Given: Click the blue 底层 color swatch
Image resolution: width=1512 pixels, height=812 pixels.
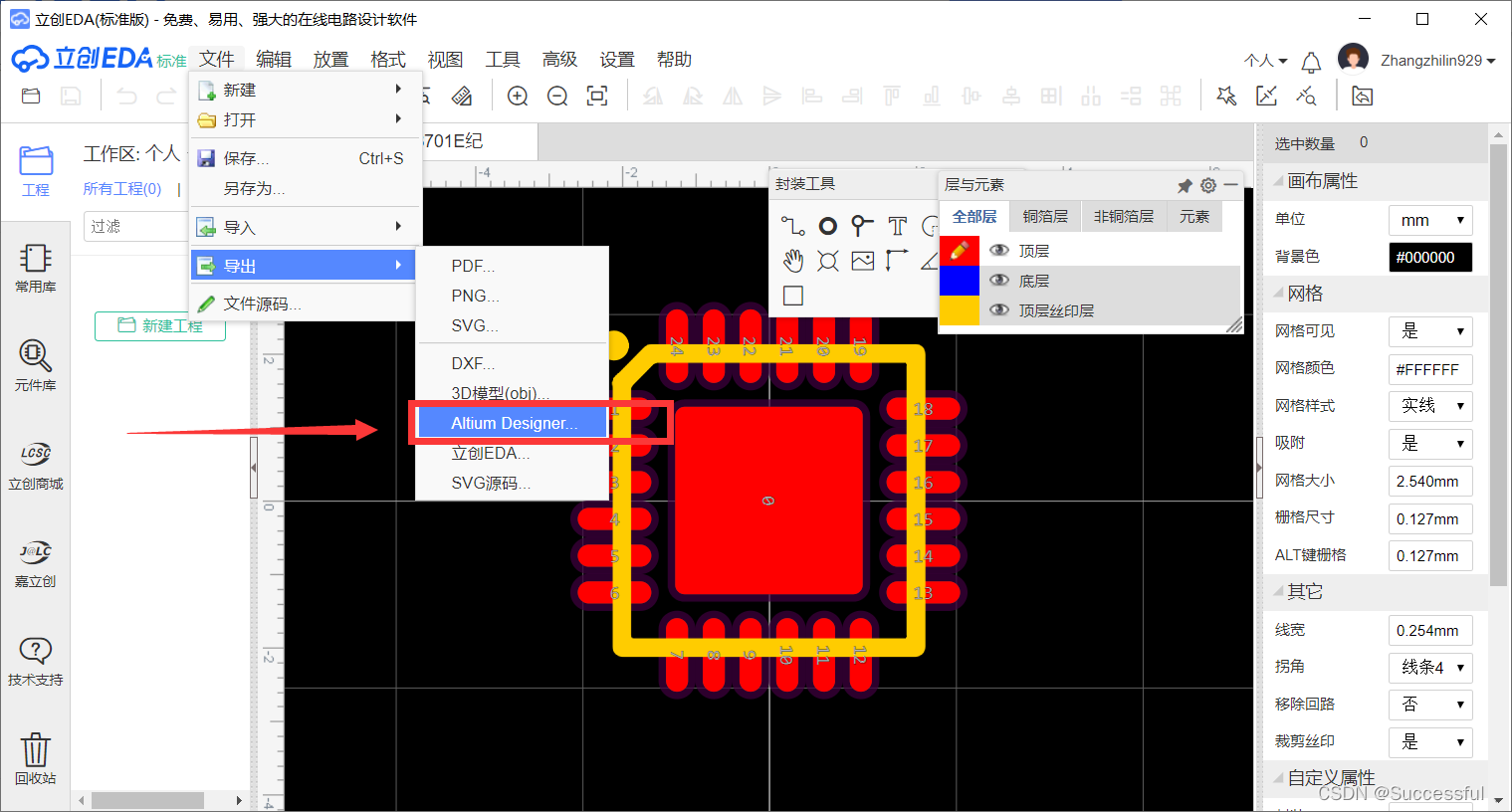Looking at the screenshot, I should (960, 281).
